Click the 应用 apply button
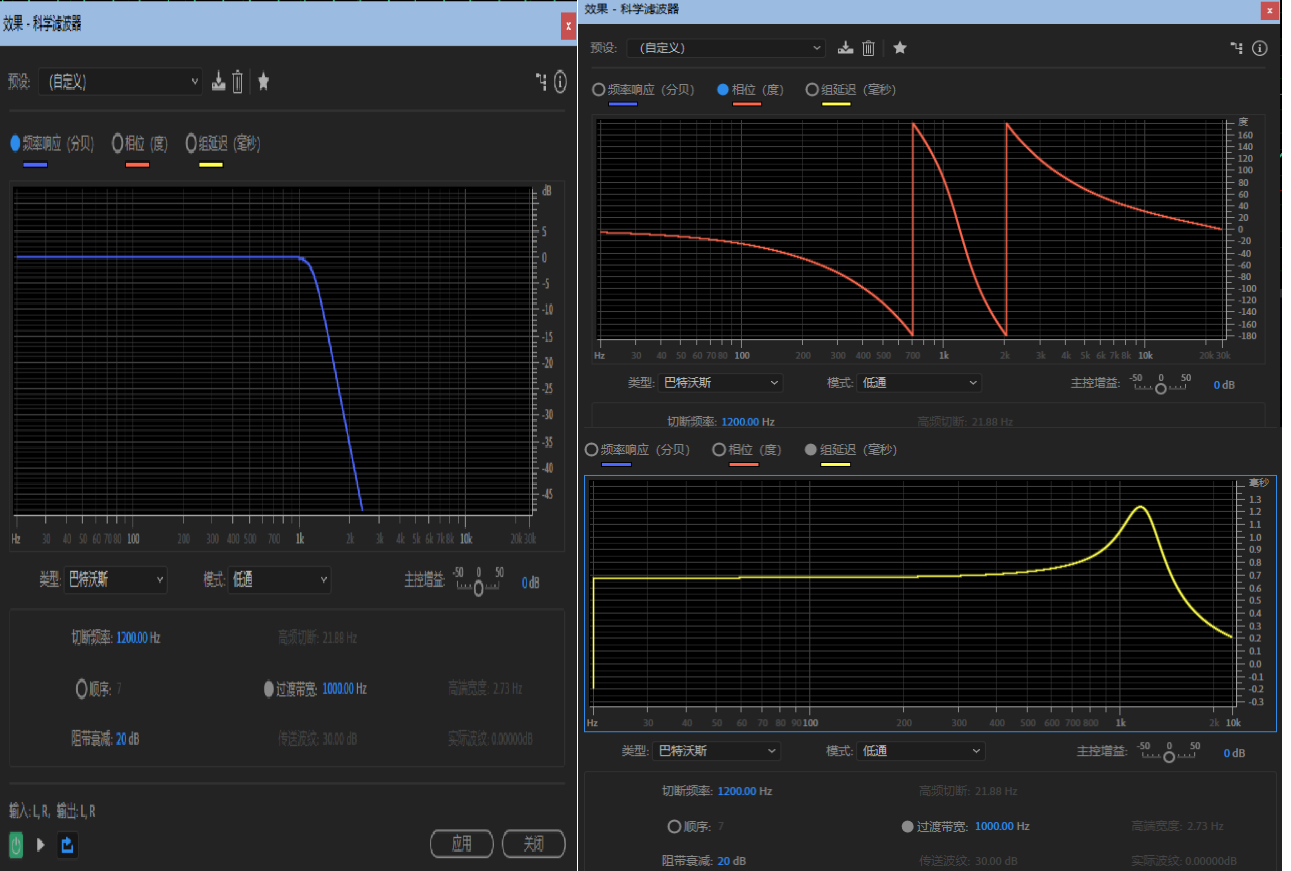1291x871 pixels. 461,844
